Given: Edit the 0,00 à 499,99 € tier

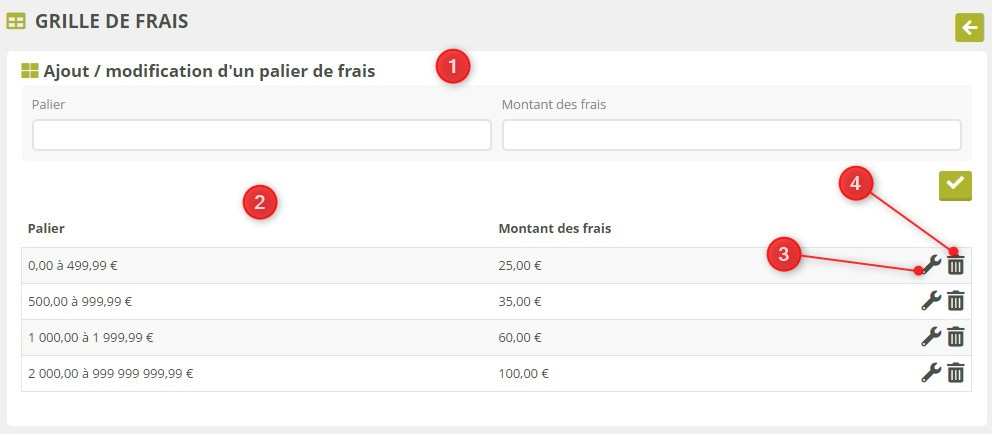Looking at the screenshot, I should (x=931, y=265).
